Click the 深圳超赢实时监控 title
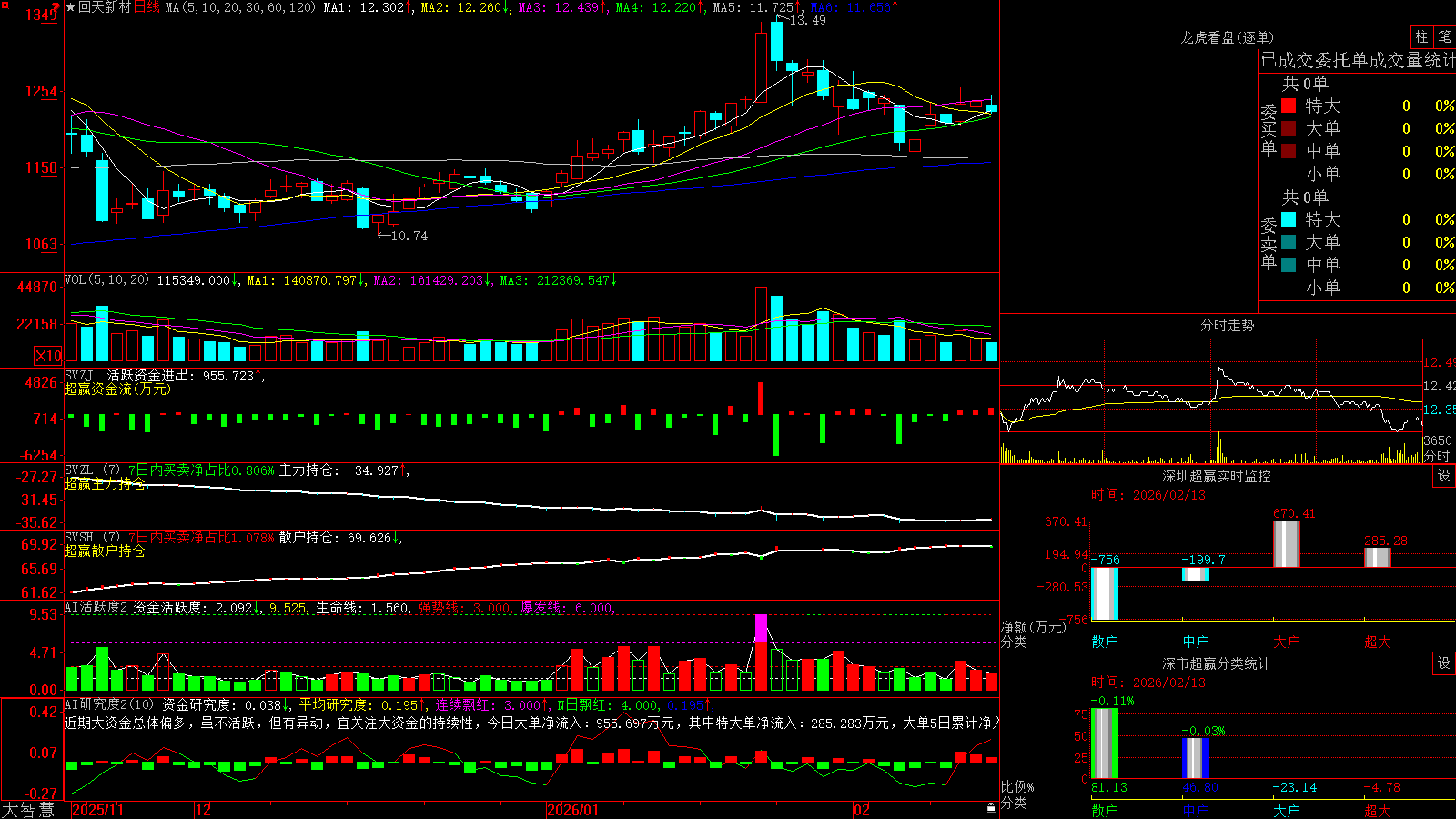The height and width of the screenshot is (819, 1456). pyautogui.click(x=1217, y=476)
